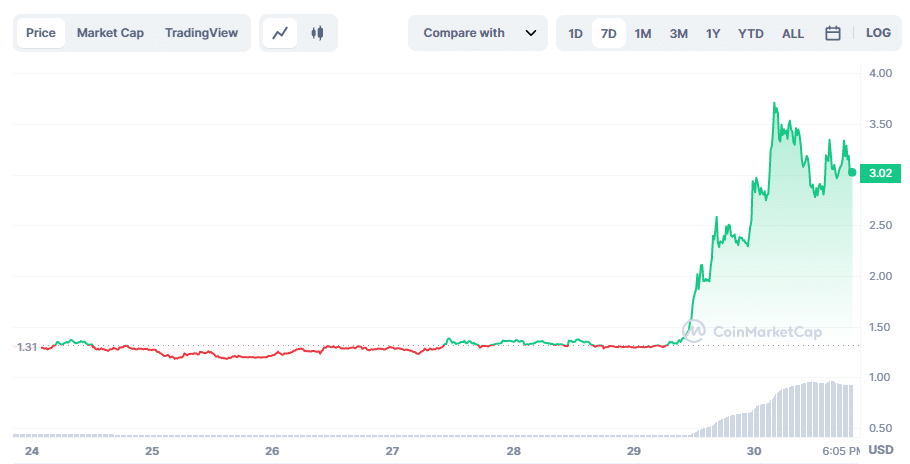Click the 27 date label on axis
The width and height of the screenshot is (910, 464).
click(392, 451)
